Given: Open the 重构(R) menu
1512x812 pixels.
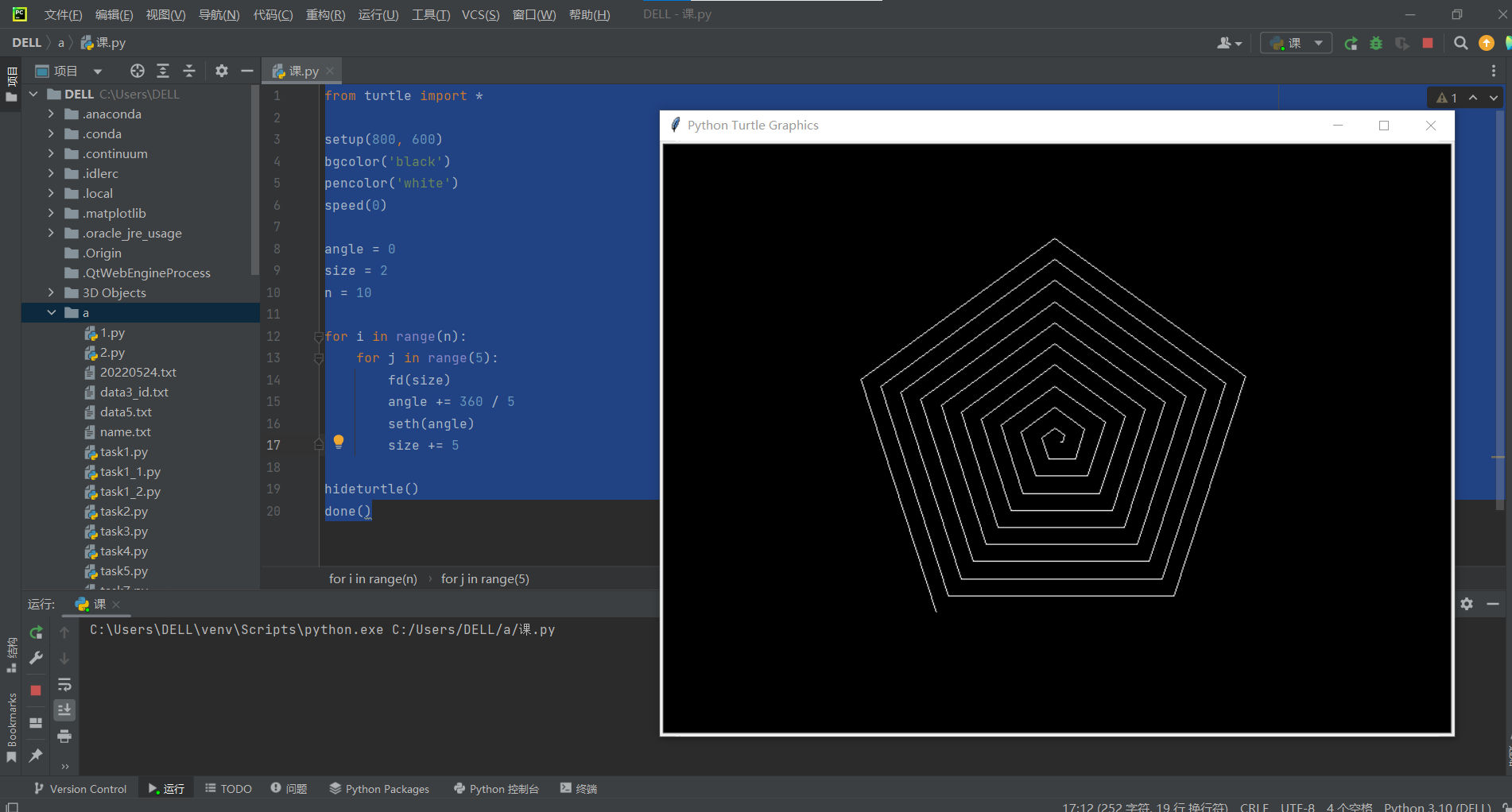Looking at the screenshot, I should click(x=325, y=14).
